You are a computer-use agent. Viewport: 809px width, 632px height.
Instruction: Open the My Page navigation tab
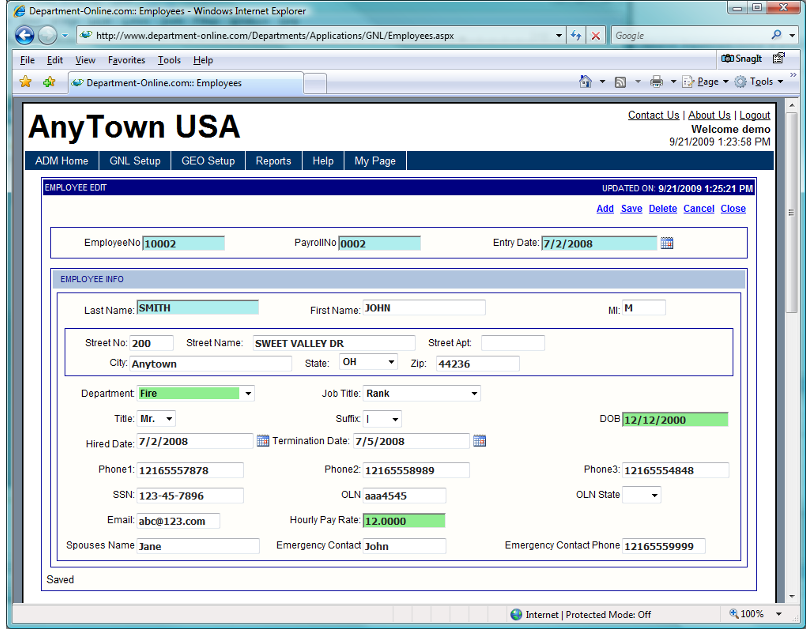[x=375, y=161]
